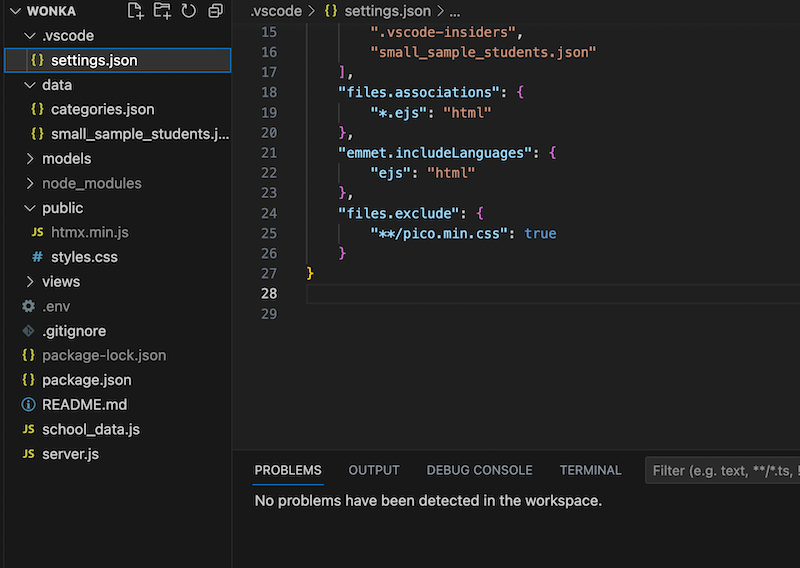
Task: Switch to the OUTPUT panel tab
Action: click(x=373, y=470)
